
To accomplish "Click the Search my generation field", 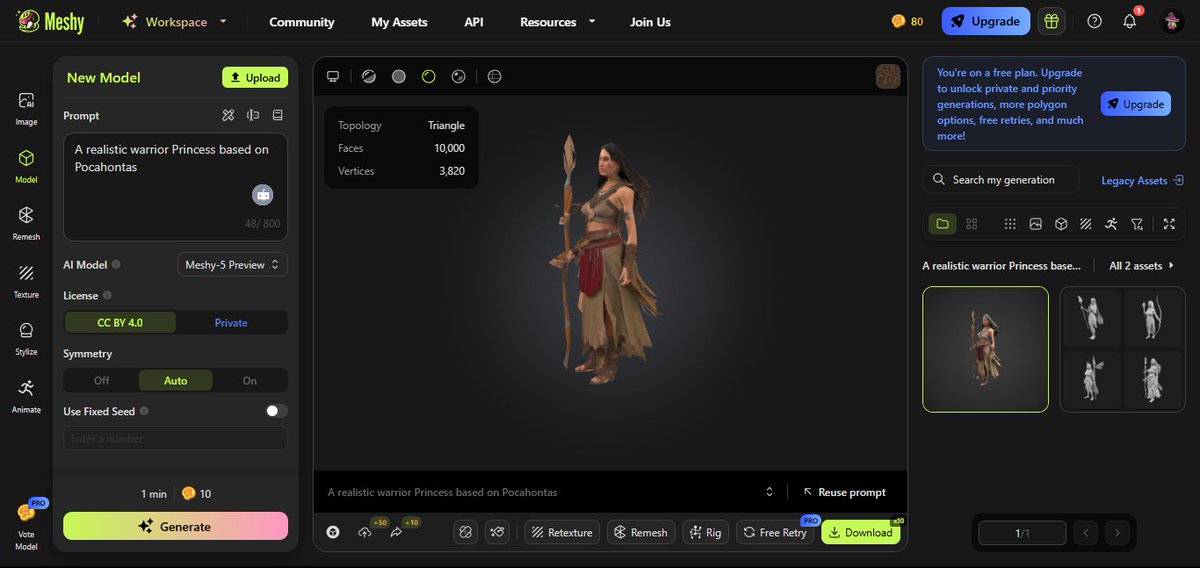I will point(1001,180).
